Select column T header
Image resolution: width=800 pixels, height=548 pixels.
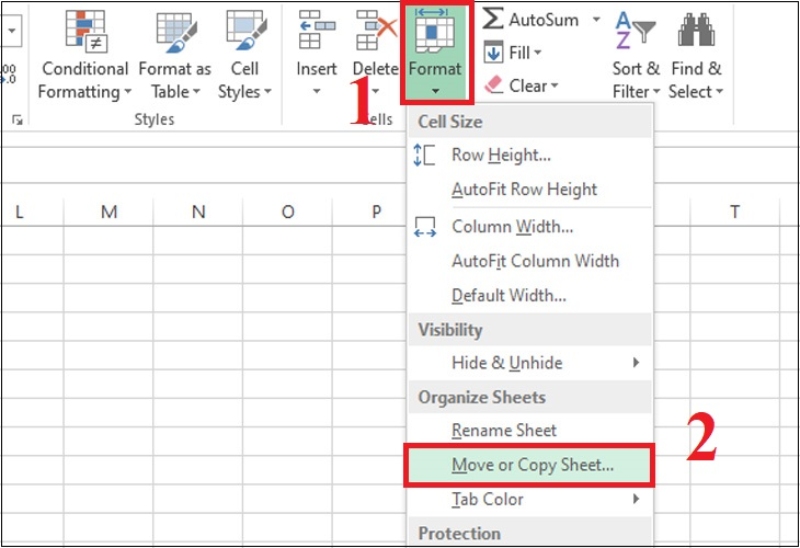(x=735, y=211)
